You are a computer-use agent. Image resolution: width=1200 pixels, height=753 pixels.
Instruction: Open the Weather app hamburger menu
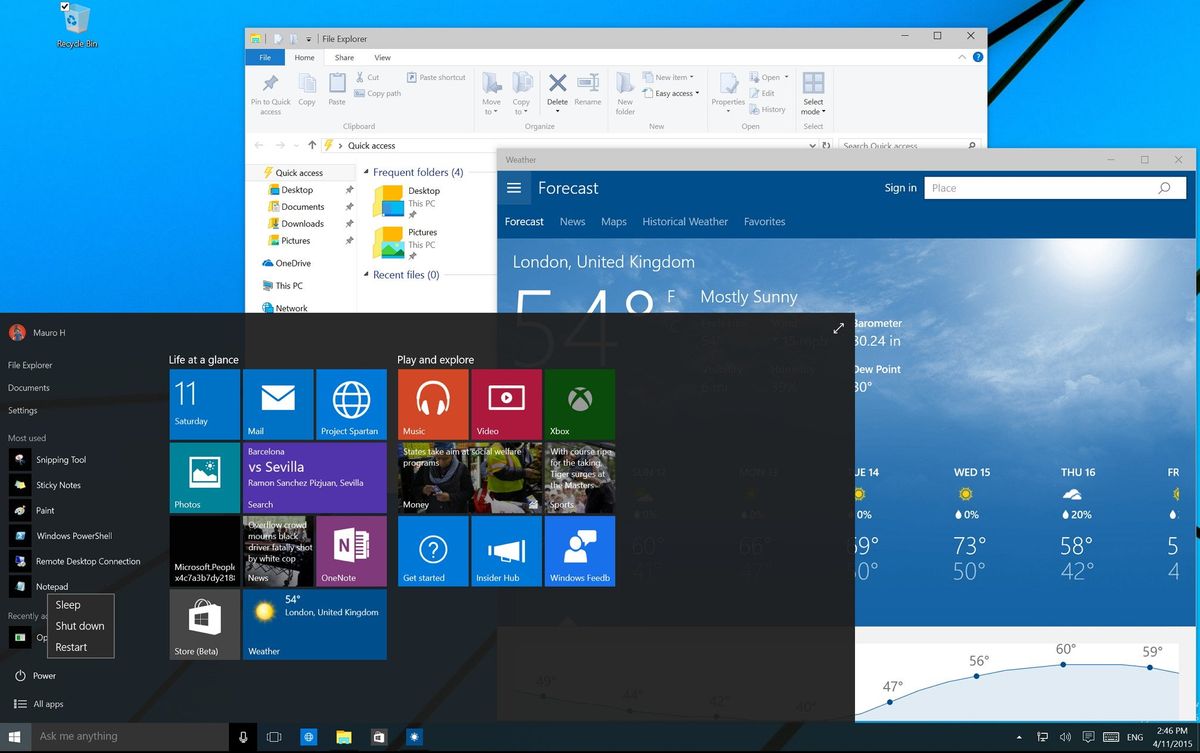514,188
